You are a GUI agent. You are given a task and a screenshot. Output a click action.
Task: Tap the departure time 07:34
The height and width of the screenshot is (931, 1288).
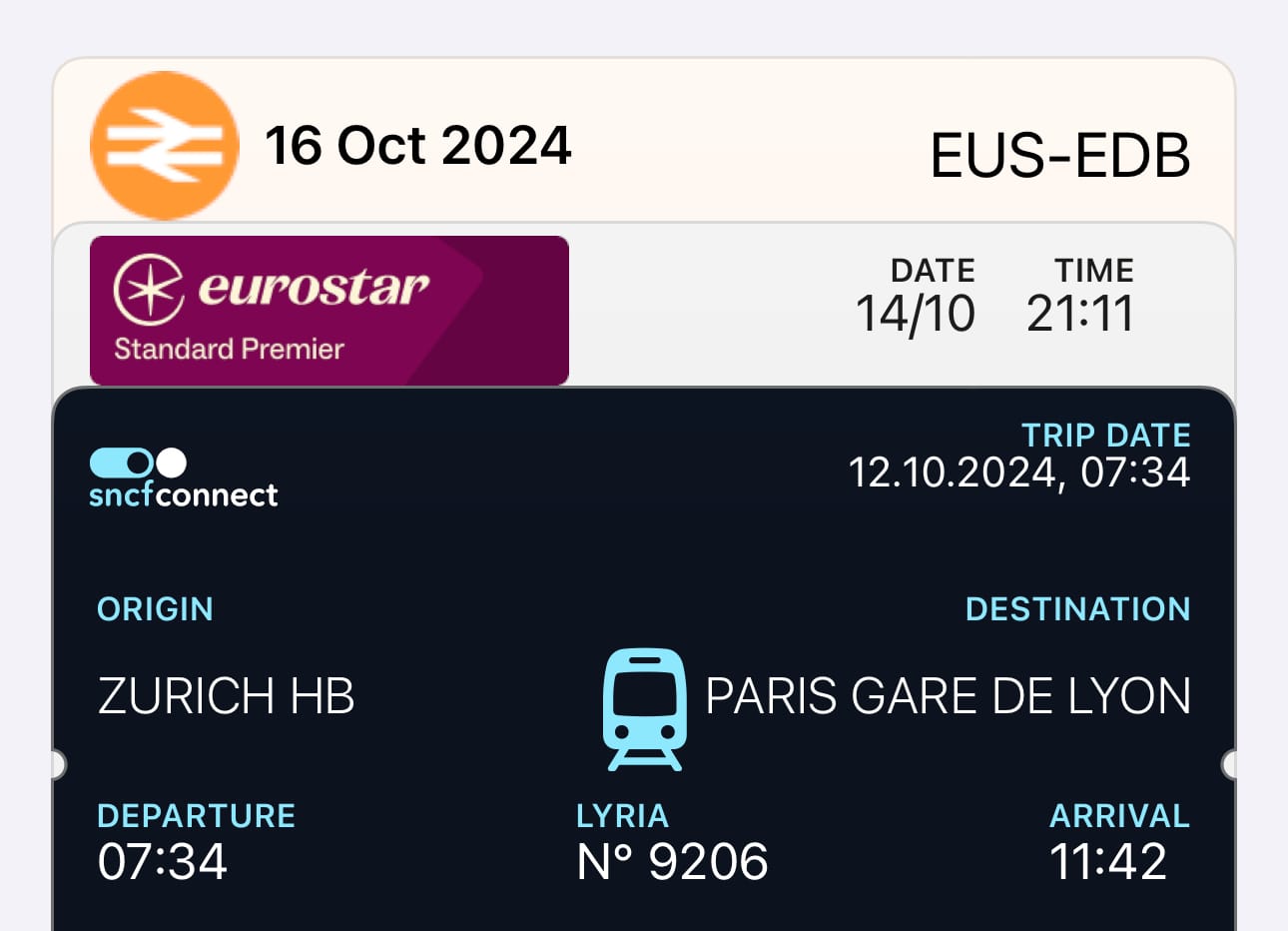click(163, 861)
